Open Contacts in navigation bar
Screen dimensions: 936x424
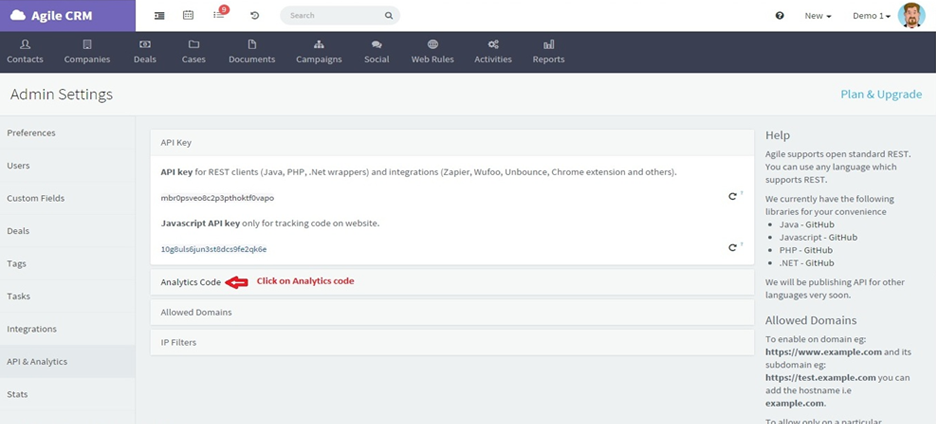pos(25,52)
